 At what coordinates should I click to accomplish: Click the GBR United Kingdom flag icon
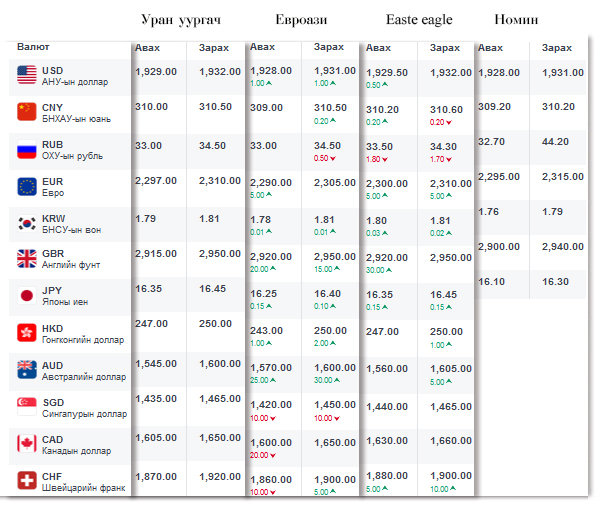pyautogui.click(x=27, y=259)
